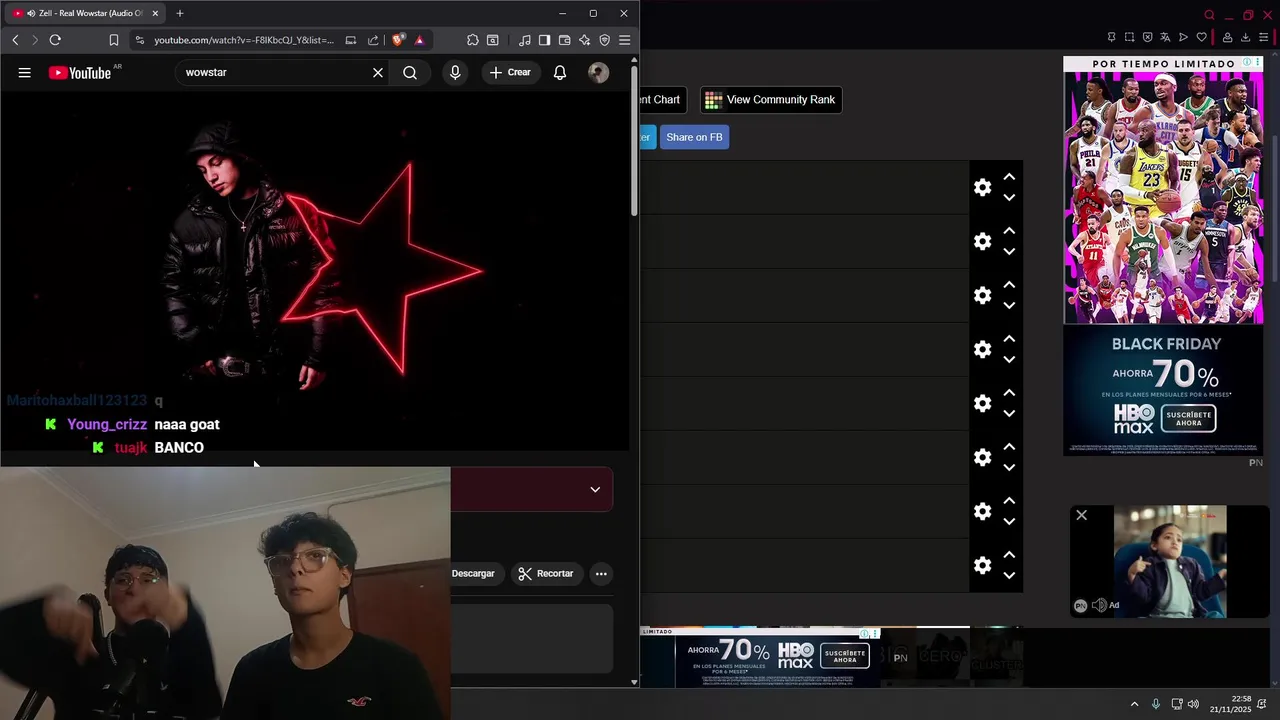Click the Recortar clip button
The width and height of the screenshot is (1280, 720).
[545, 574]
